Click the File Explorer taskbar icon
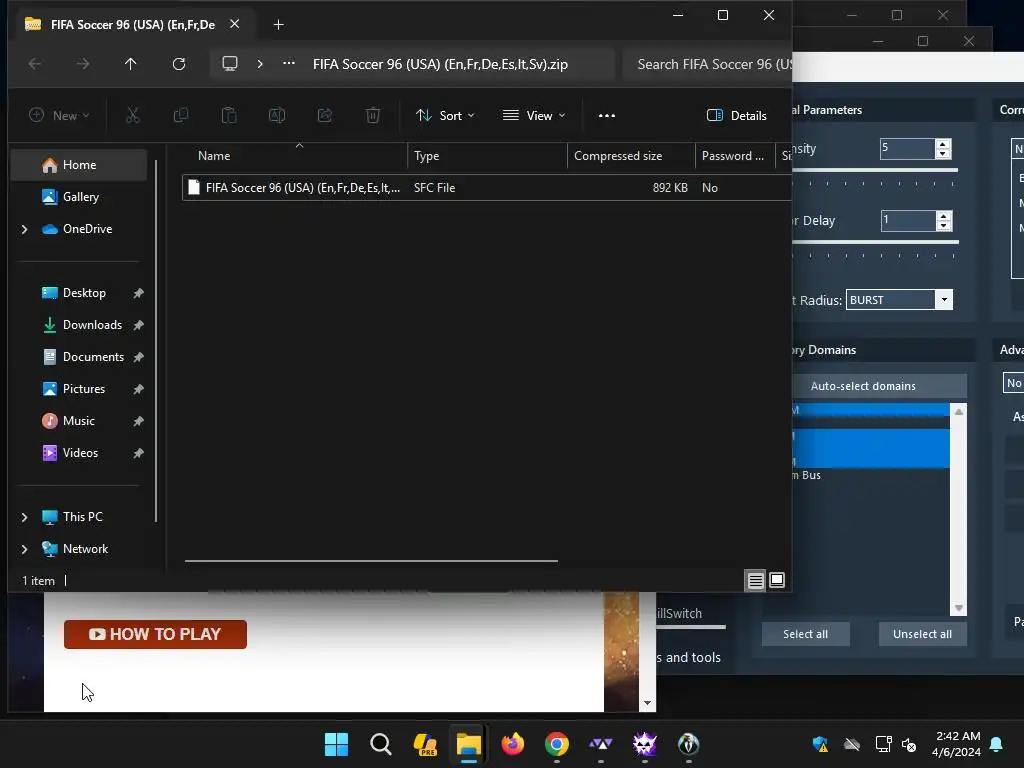This screenshot has height=768, width=1024. click(x=469, y=744)
